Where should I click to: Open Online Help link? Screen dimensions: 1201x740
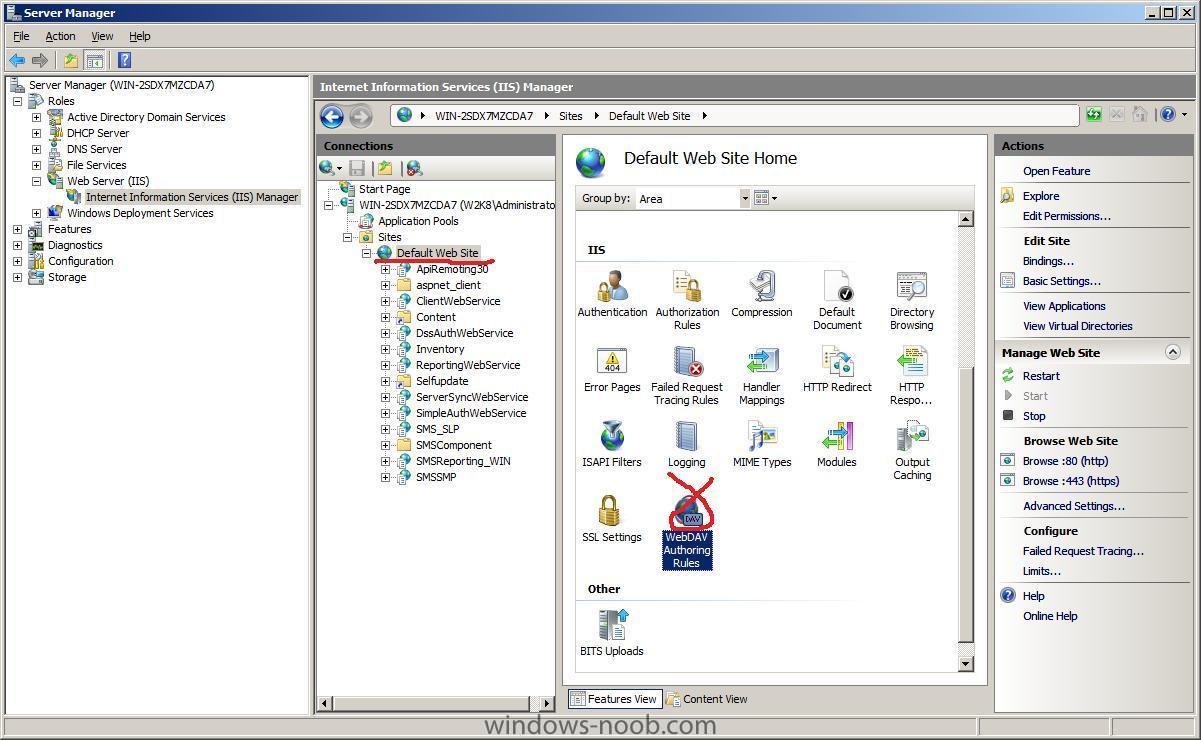[x=1050, y=616]
